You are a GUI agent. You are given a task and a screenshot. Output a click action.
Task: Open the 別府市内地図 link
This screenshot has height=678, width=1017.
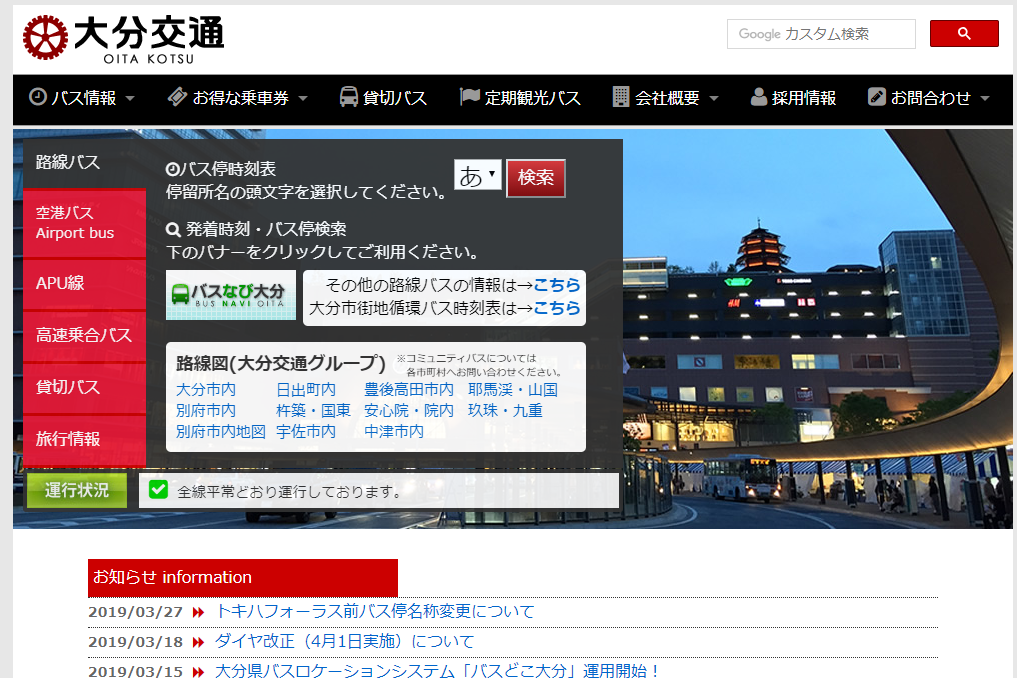tap(221, 431)
